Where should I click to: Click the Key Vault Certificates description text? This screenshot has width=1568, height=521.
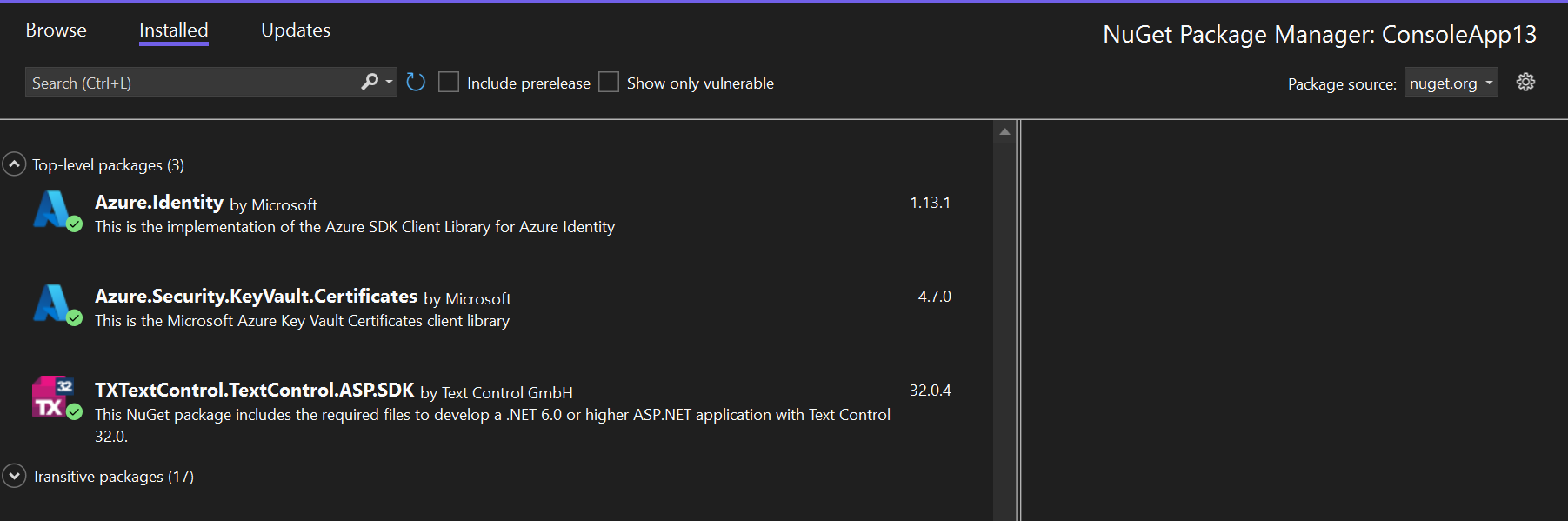[x=302, y=321]
